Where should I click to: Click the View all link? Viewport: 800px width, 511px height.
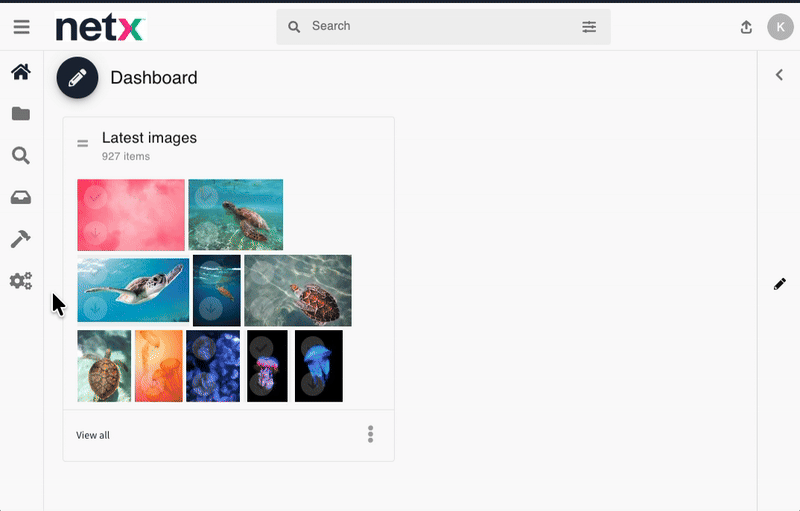(93, 435)
